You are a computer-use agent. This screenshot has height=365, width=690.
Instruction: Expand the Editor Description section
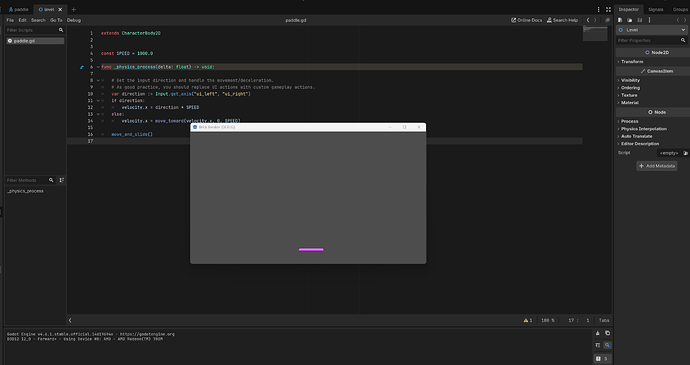(x=640, y=144)
